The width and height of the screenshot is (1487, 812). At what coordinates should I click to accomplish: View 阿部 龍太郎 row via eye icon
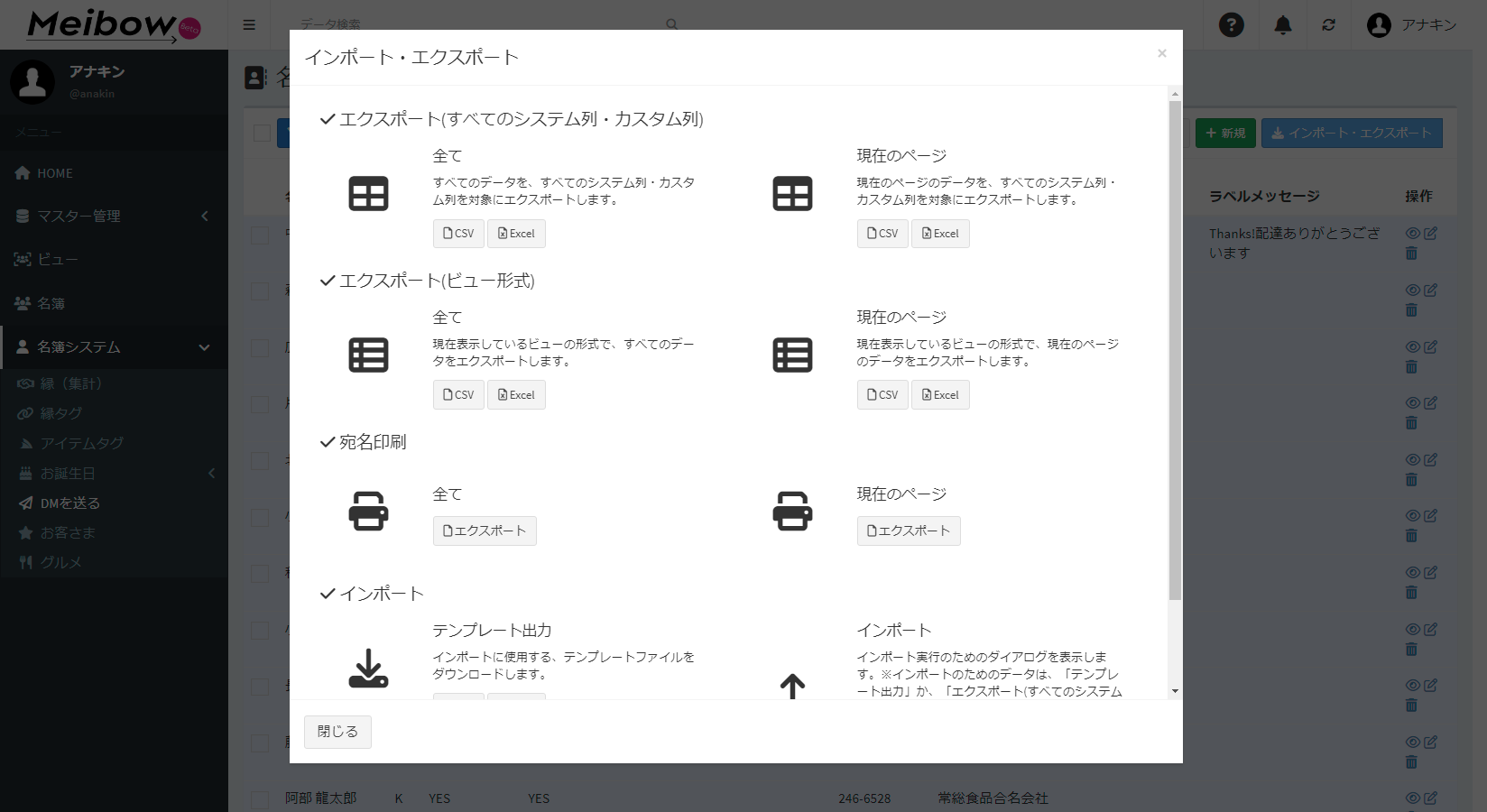pos(1413,798)
